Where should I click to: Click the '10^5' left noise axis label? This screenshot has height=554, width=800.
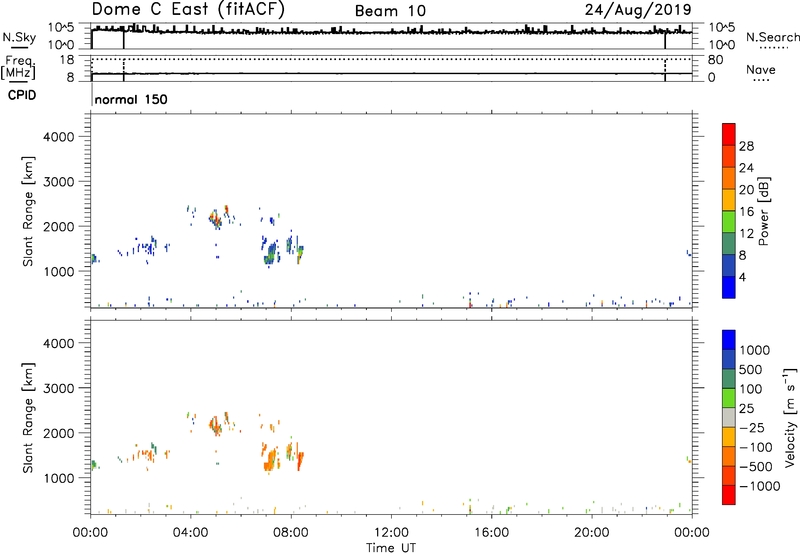tap(61, 27)
